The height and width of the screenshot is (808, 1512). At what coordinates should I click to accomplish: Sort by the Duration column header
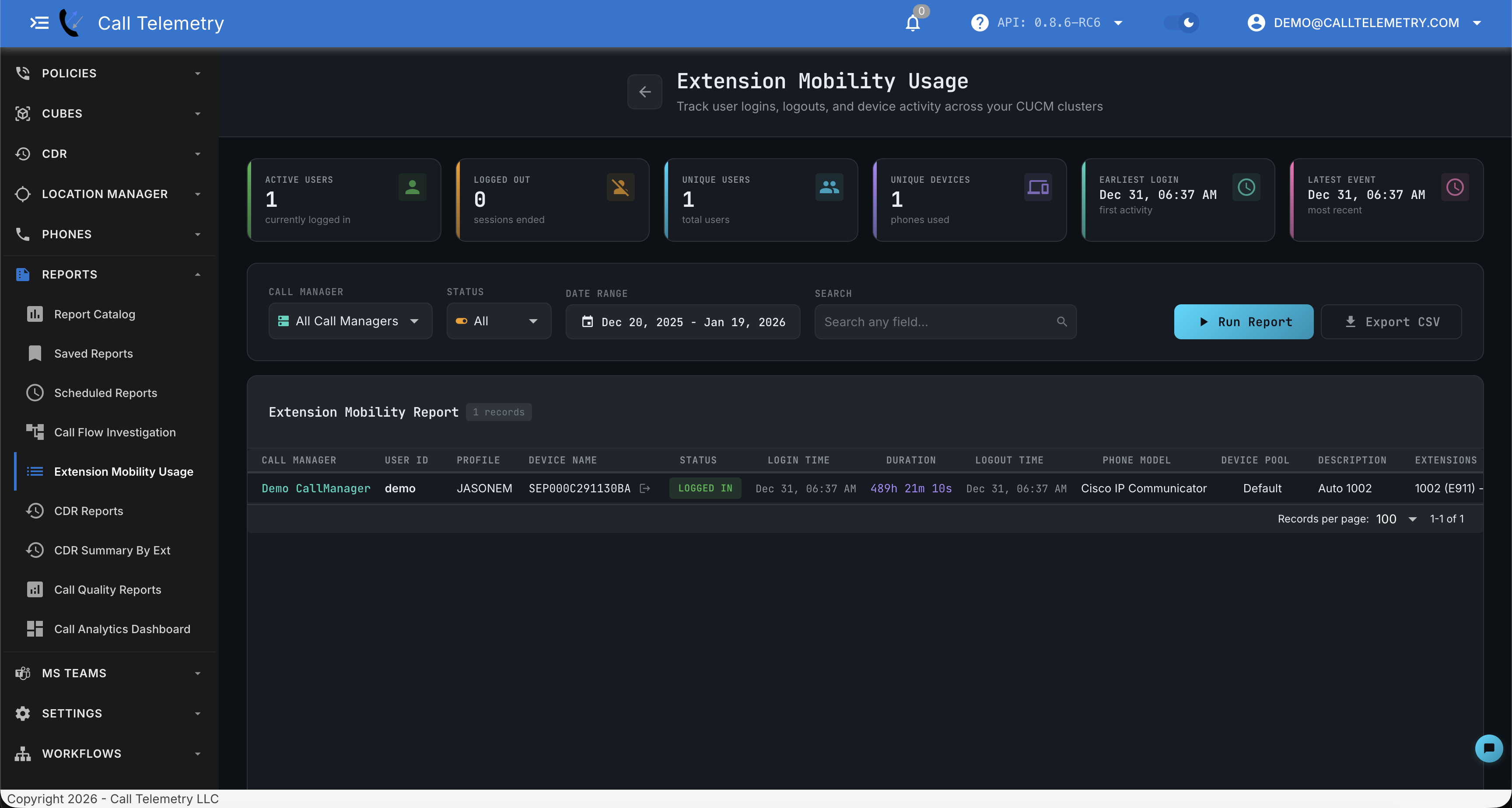coord(910,460)
